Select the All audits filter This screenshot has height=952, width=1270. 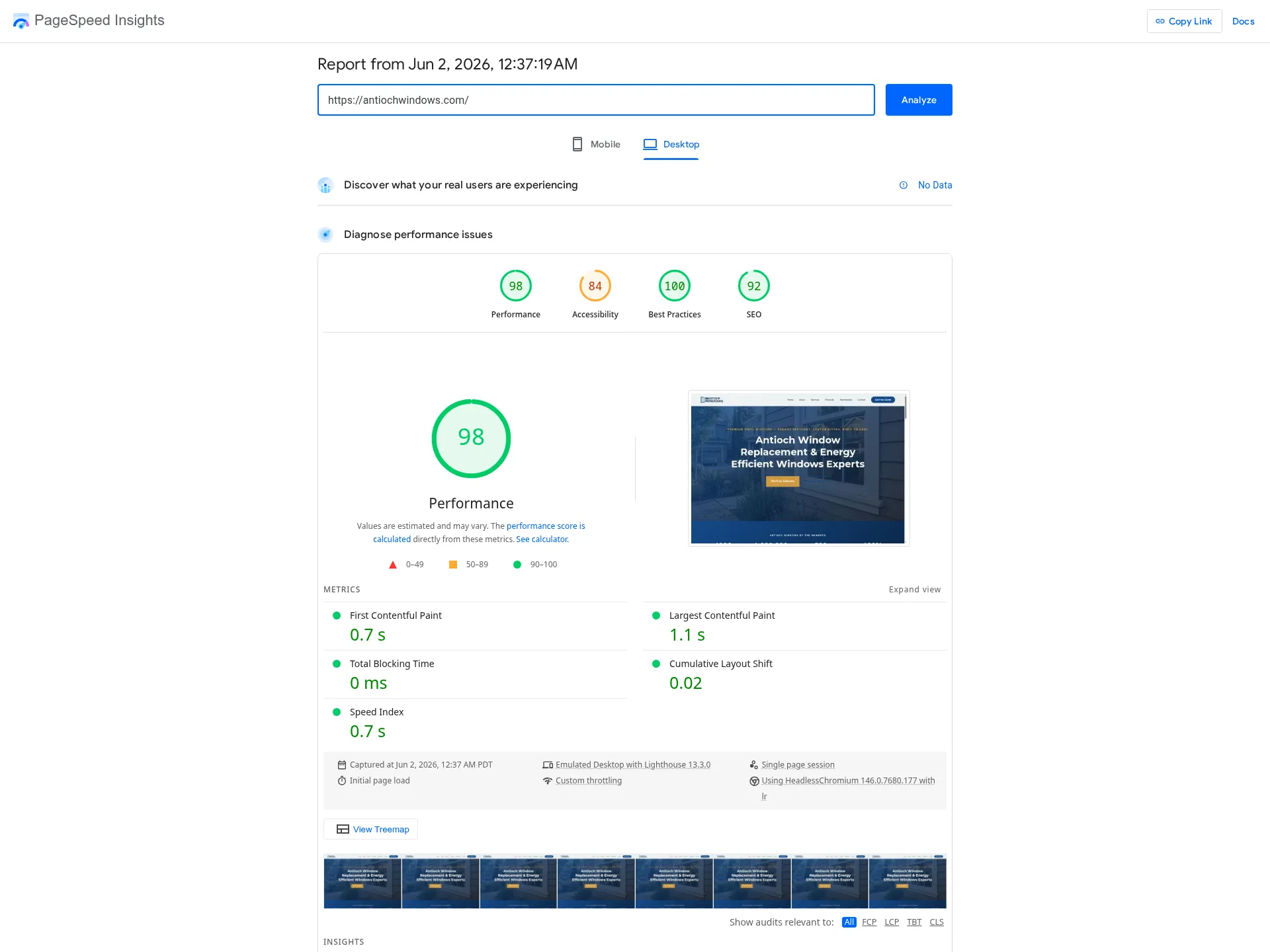pos(849,922)
